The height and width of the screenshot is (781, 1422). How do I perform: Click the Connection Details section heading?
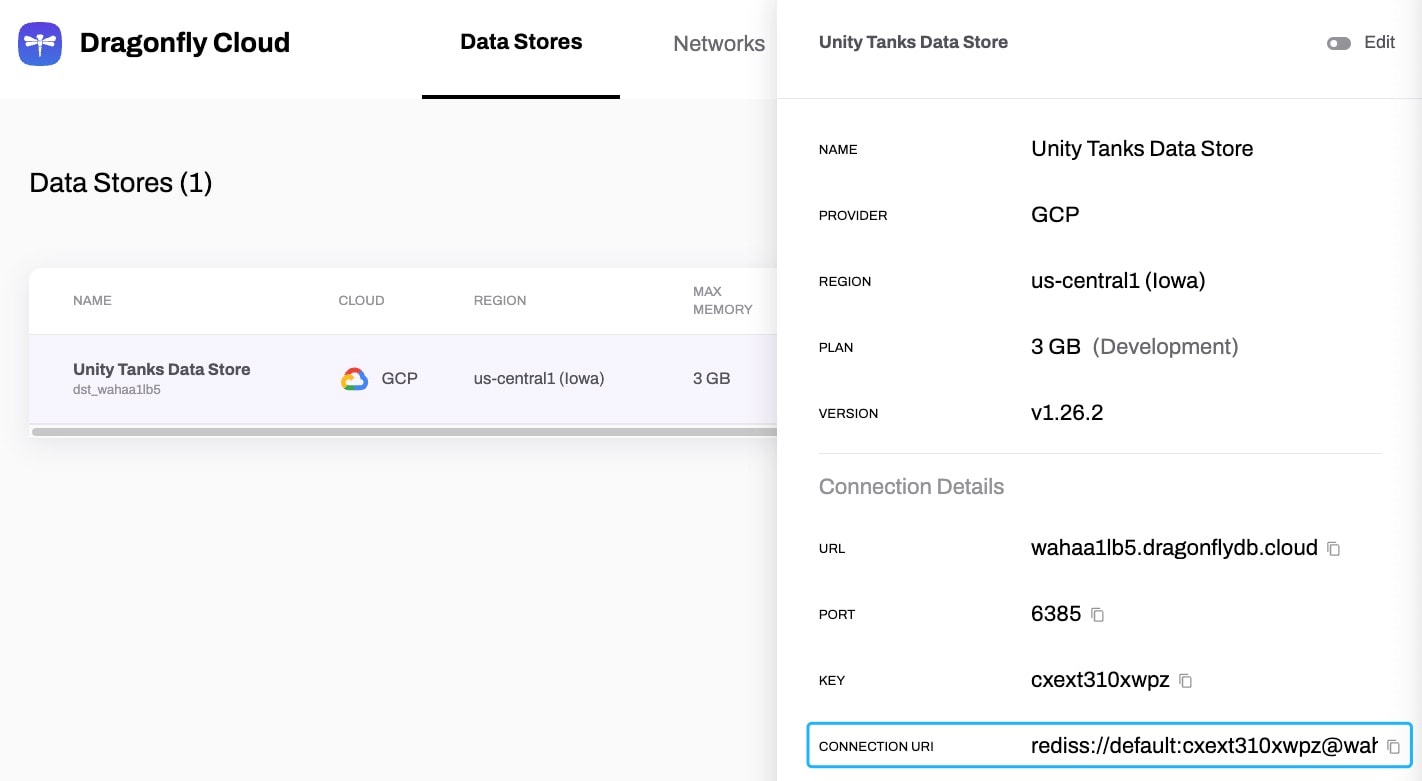click(911, 487)
